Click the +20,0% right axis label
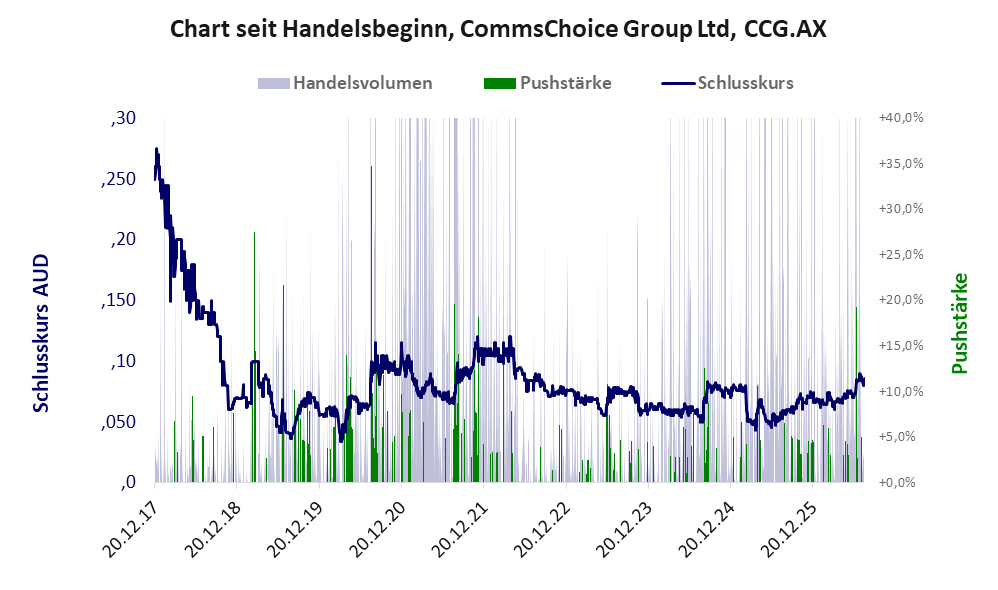The width and height of the screenshot is (998, 590). pos(901,300)
